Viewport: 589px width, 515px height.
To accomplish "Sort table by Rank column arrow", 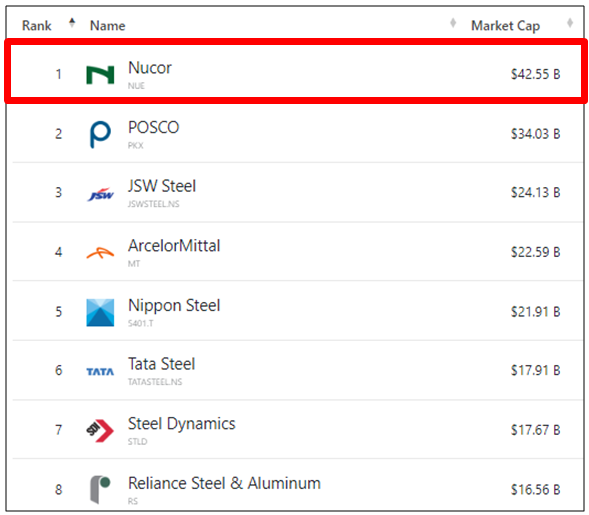I will pos(72,23).
